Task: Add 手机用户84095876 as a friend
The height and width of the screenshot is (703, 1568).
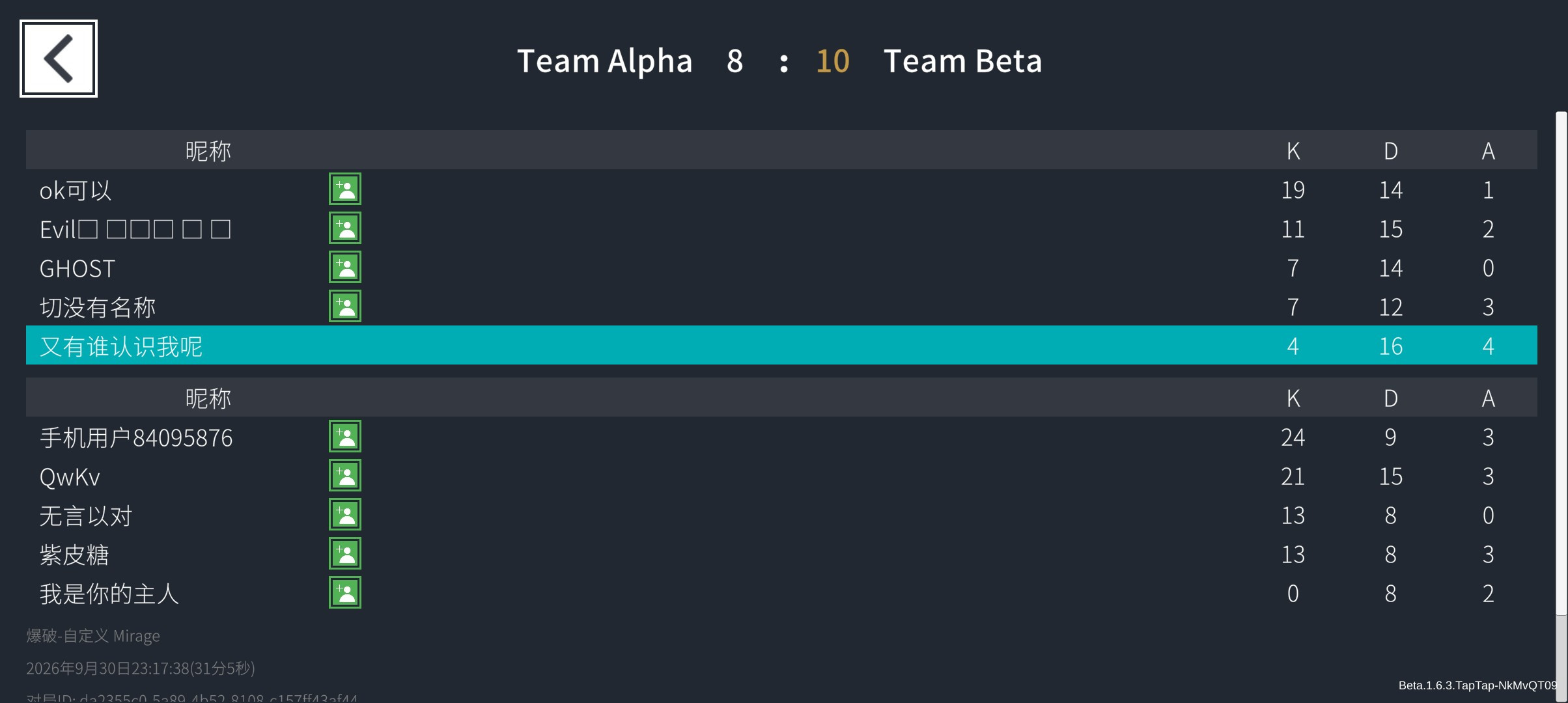Action: pos(345,436)
